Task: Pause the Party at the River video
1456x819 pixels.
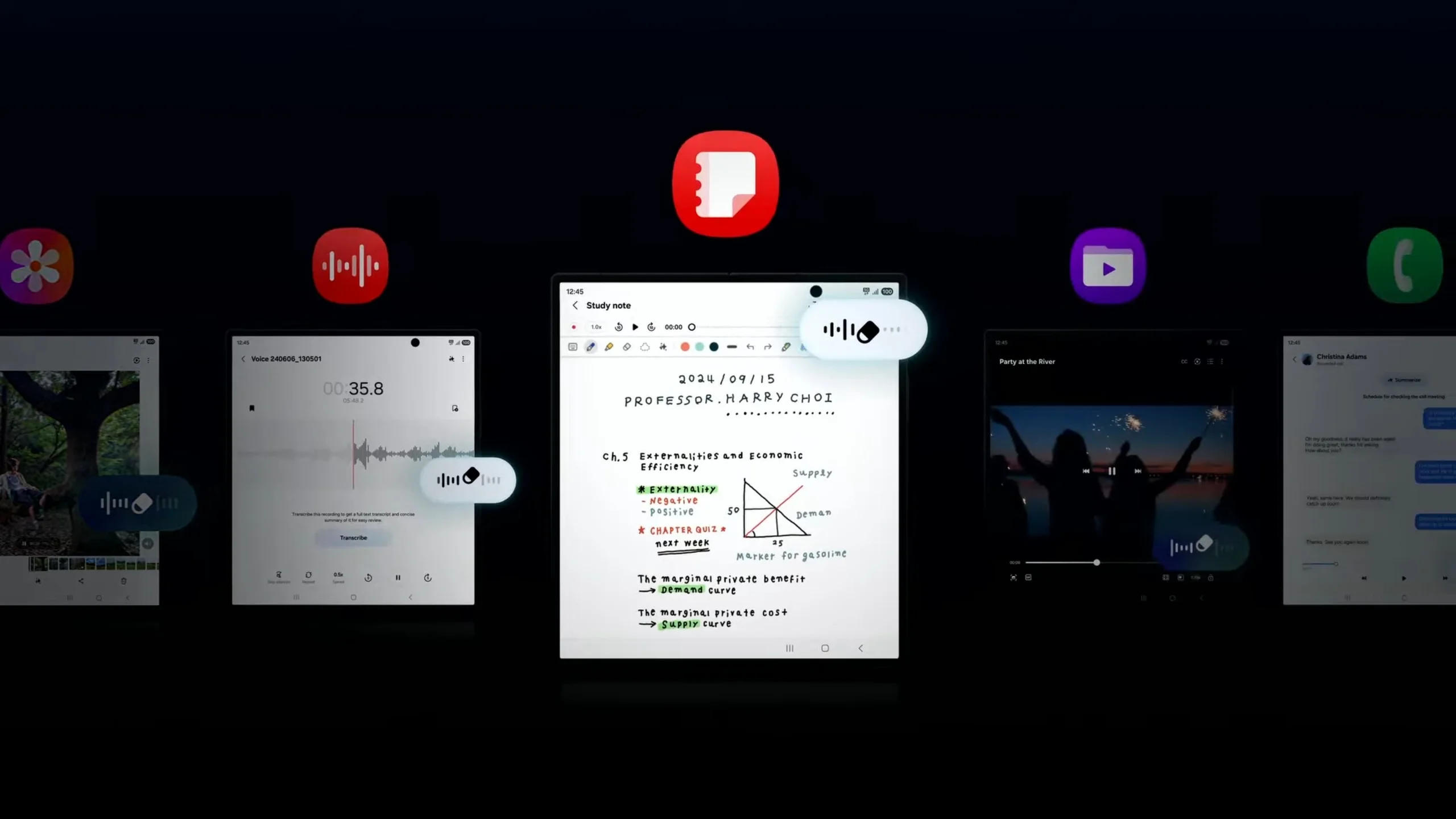Action: tap(1112, 471)
